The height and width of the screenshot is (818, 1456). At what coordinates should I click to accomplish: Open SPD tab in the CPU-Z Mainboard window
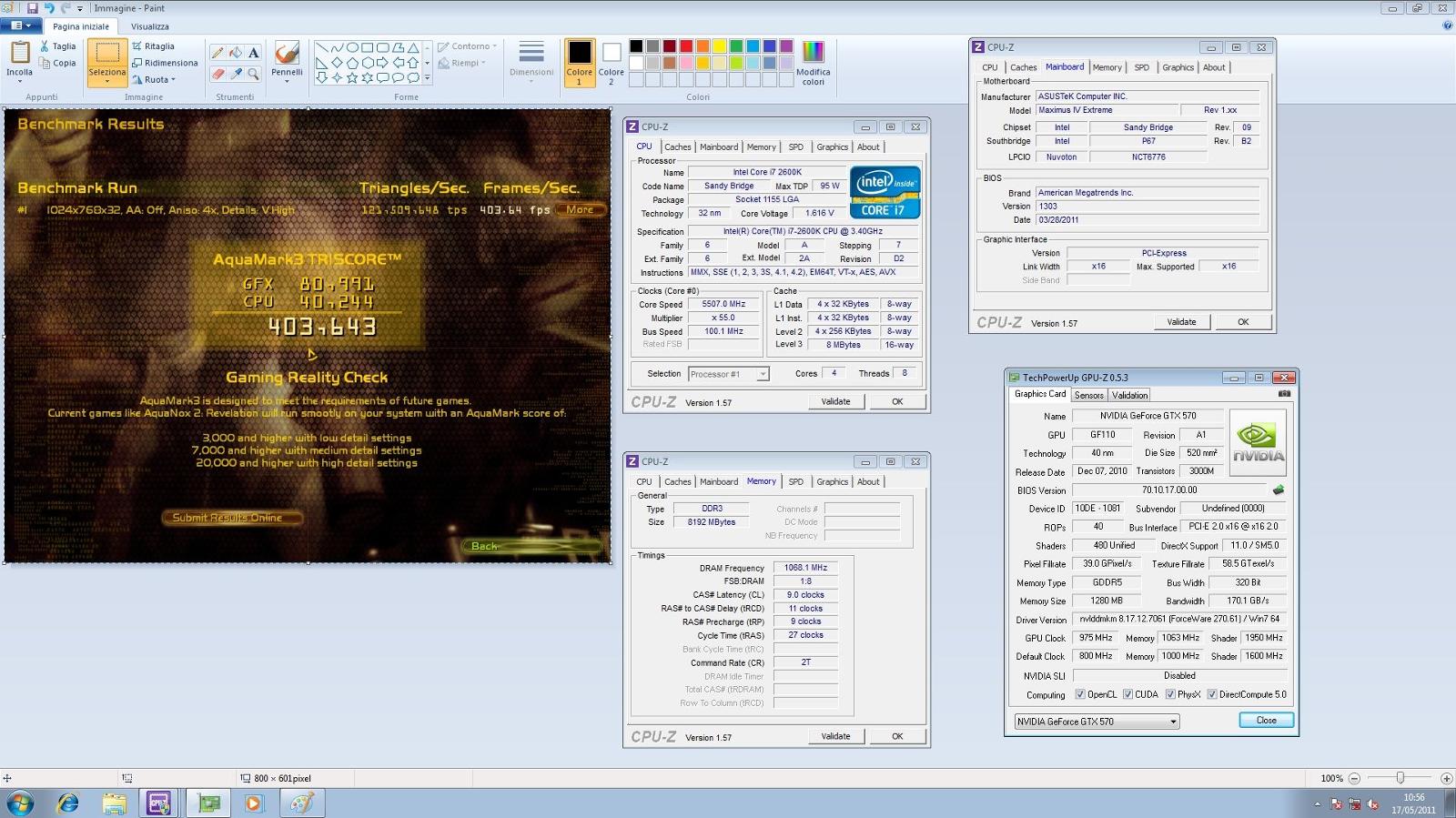[1141, 67]
